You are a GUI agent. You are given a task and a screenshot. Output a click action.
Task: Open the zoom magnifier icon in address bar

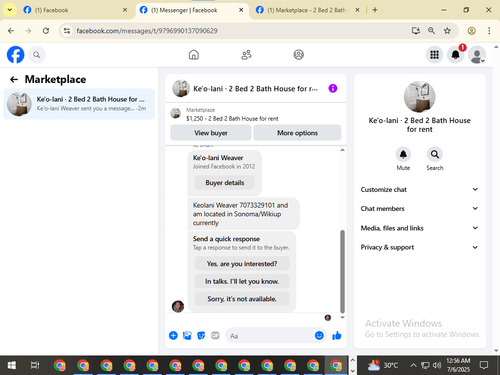pyautogui.click(x=431, y=31)
